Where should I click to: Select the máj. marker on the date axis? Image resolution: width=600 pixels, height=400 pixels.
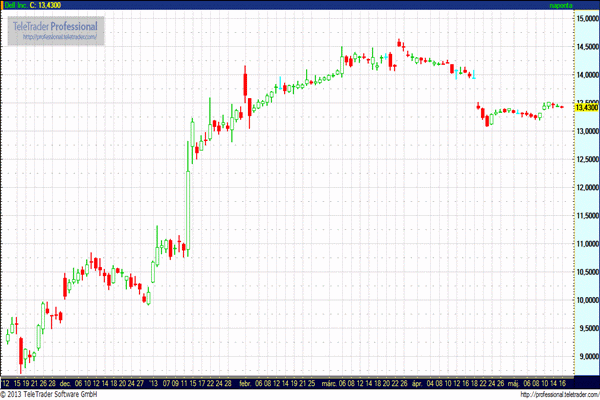[513, 383]
